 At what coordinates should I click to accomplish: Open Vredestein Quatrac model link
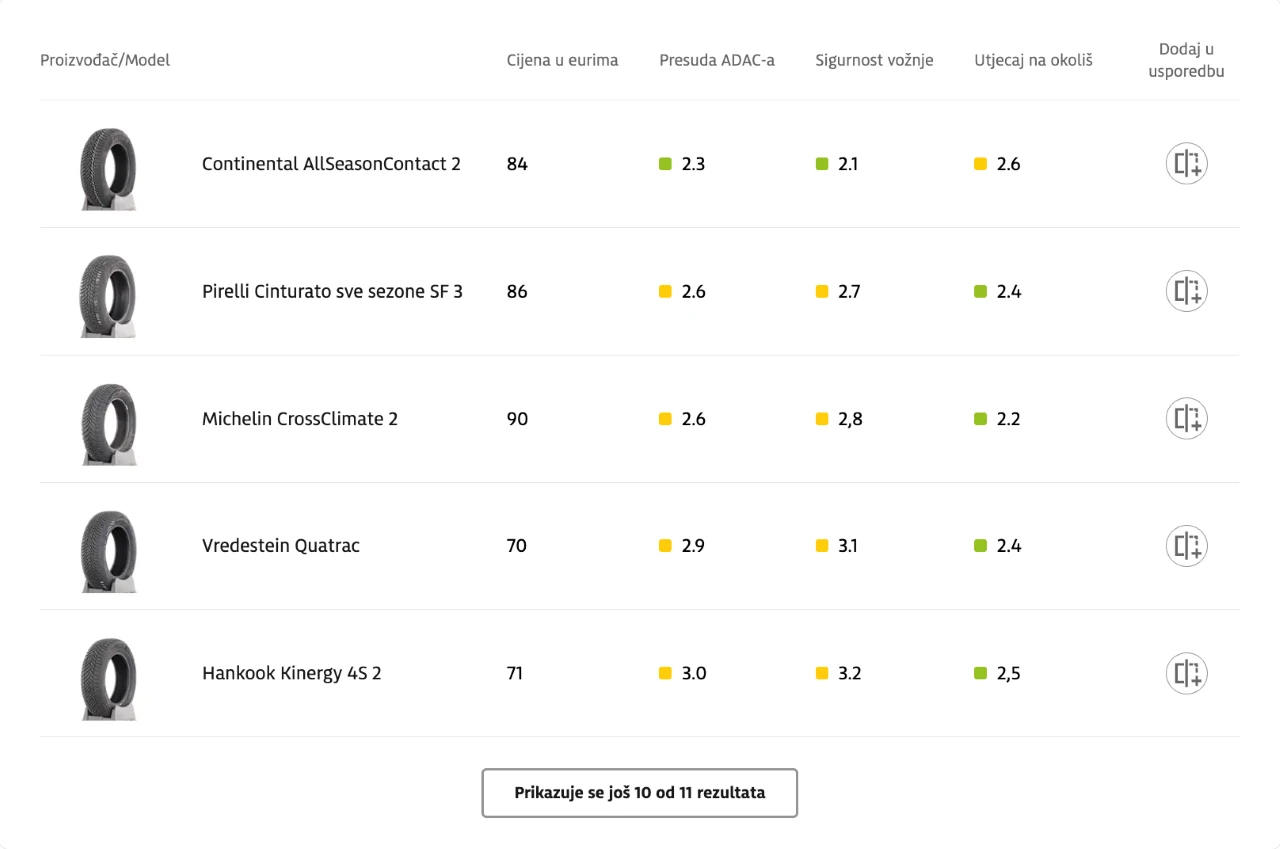(x=281, y=546)
